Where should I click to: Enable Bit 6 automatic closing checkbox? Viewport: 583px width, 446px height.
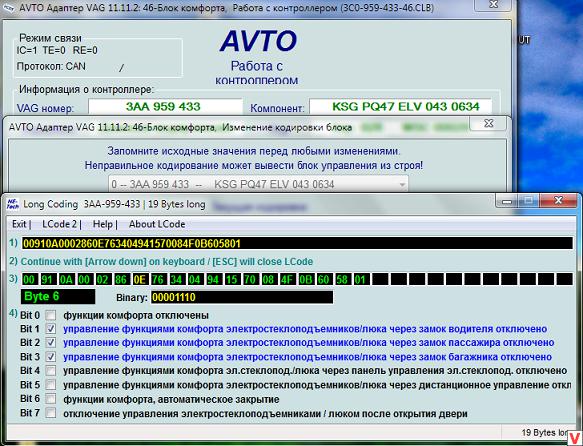click(51, 399)
